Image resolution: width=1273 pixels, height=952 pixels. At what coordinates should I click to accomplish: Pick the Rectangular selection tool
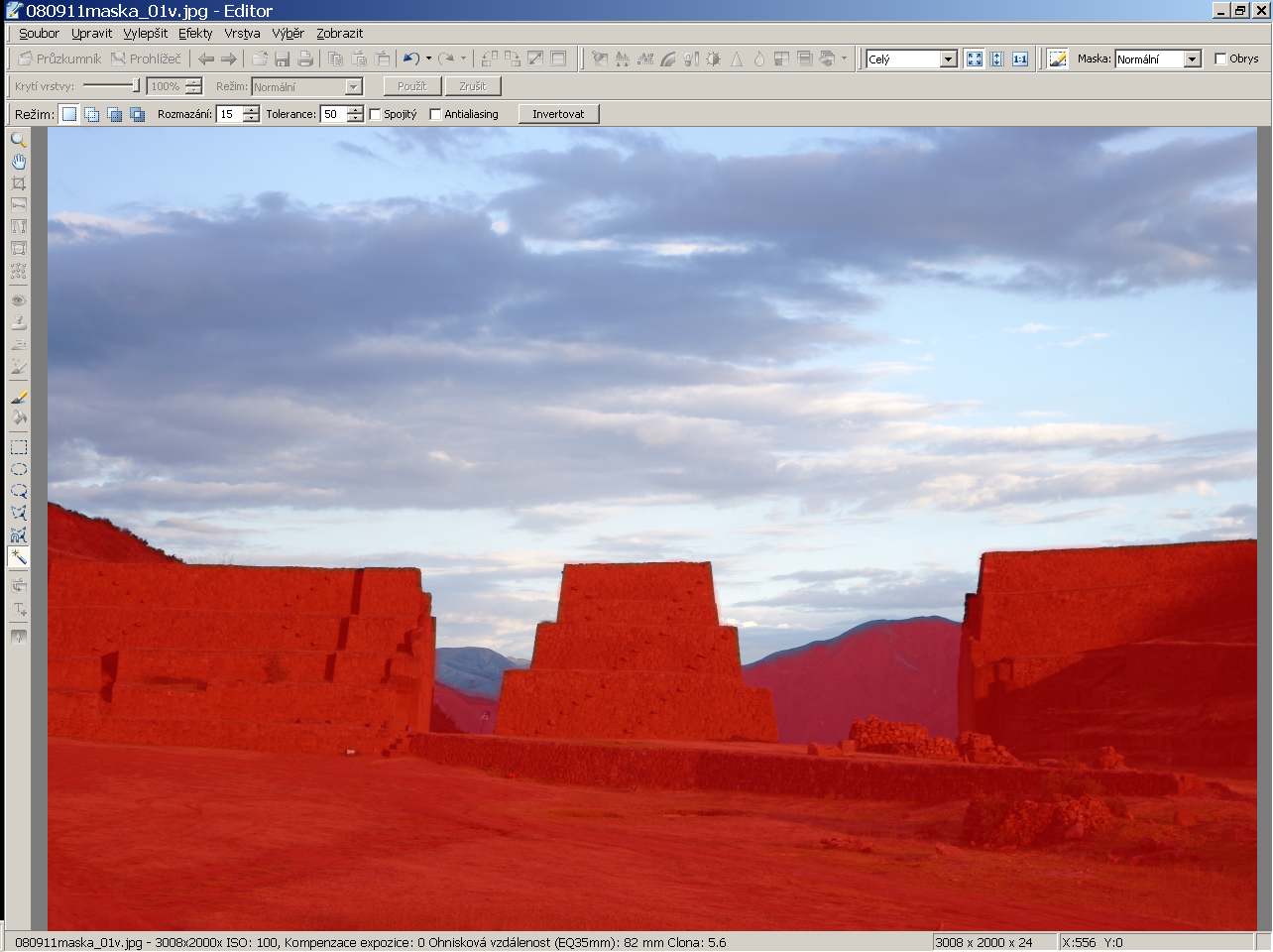tap(18, 447)
